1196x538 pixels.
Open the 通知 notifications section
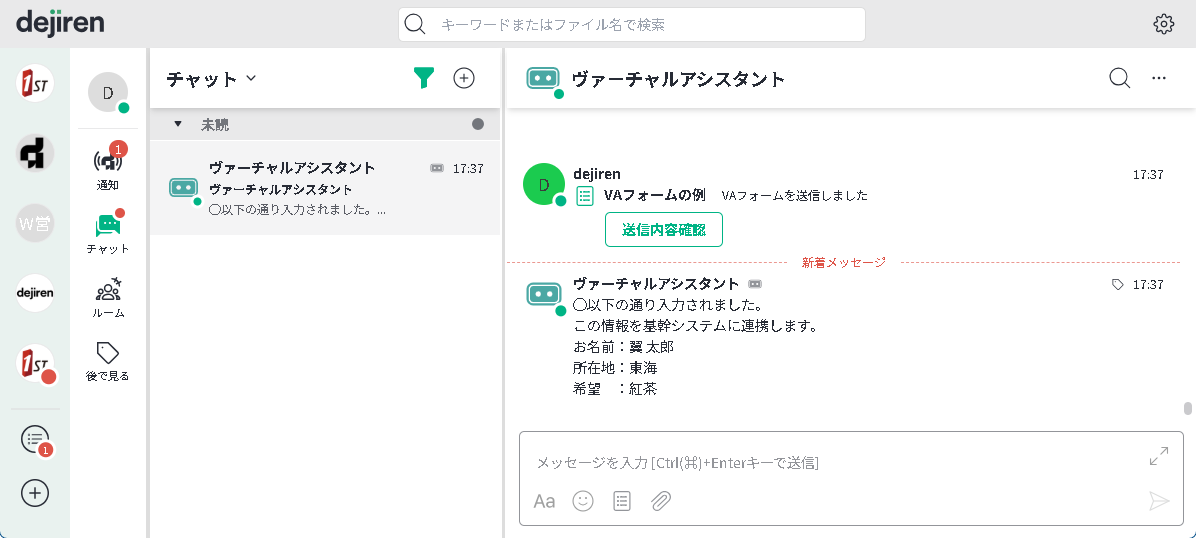(107, 166)
